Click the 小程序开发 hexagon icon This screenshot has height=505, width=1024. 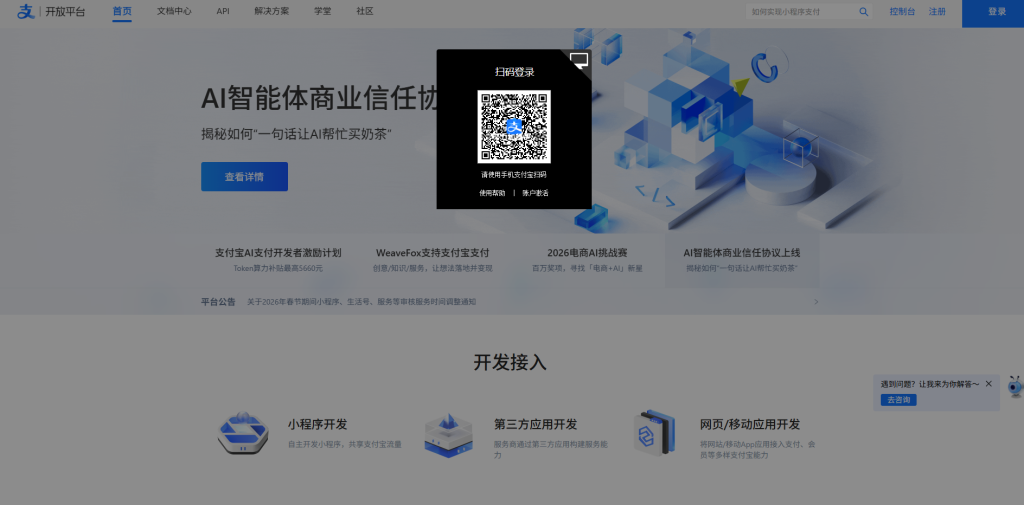tap(243, 433)
